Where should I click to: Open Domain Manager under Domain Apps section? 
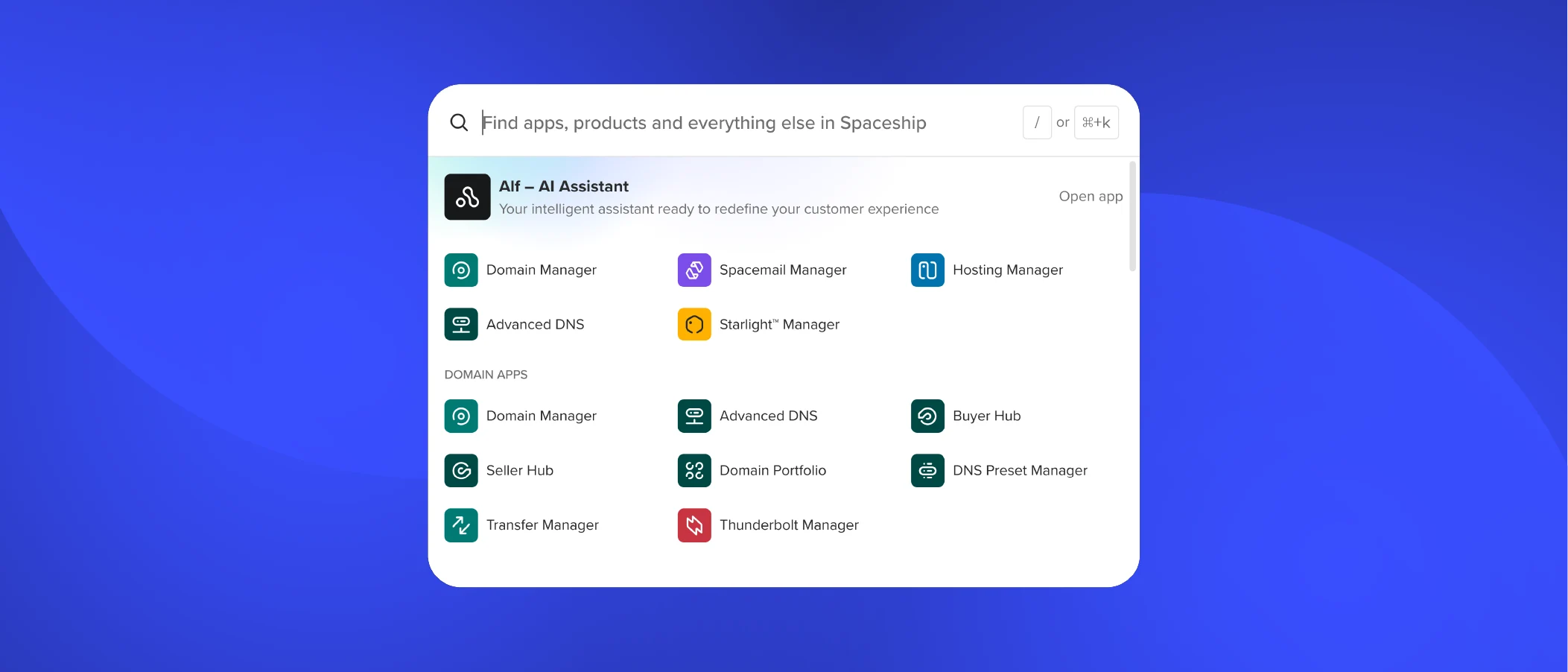541,416
